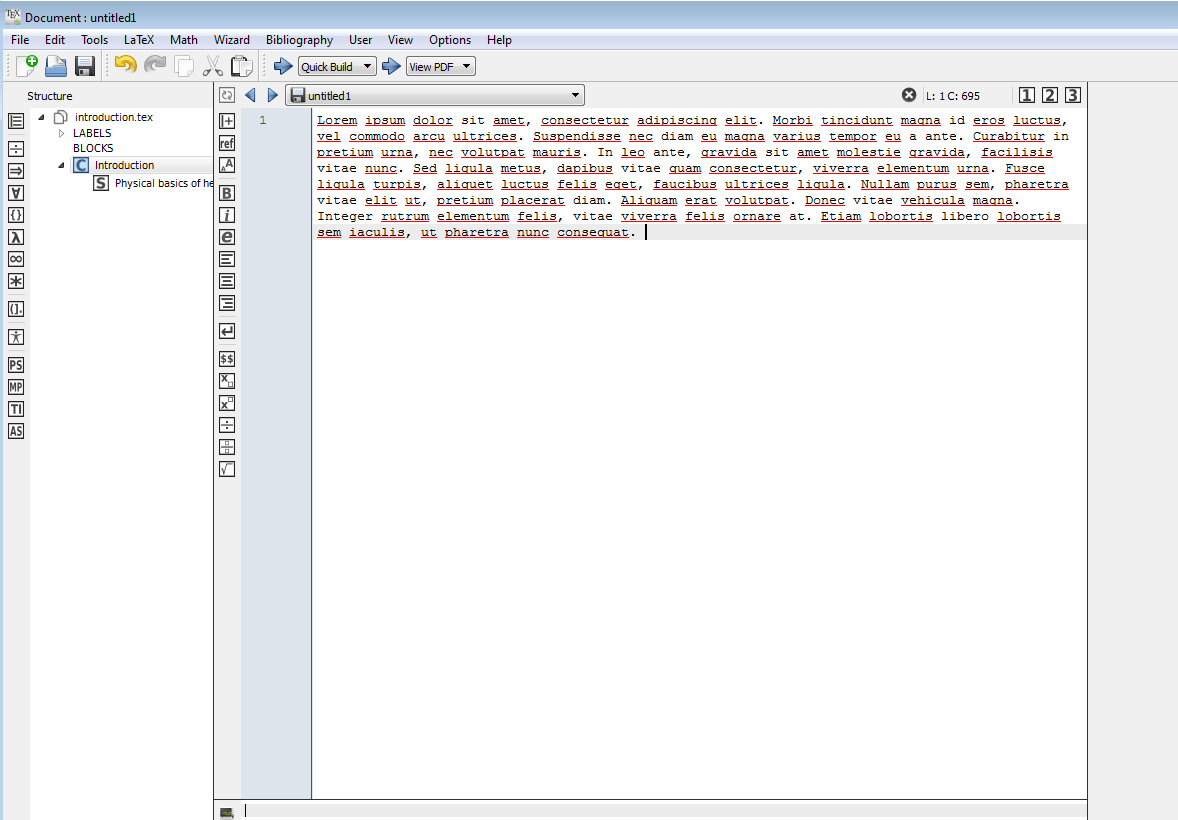Jump to bookmark 3
The height and width of the screenshot is (820, 1178).
click(1073, 95)
